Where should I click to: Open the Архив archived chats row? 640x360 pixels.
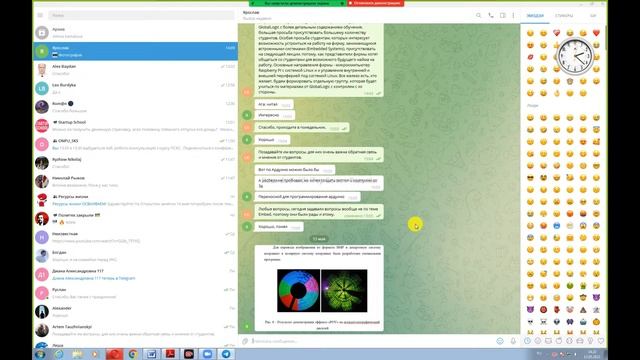click(x=136, y=33)
